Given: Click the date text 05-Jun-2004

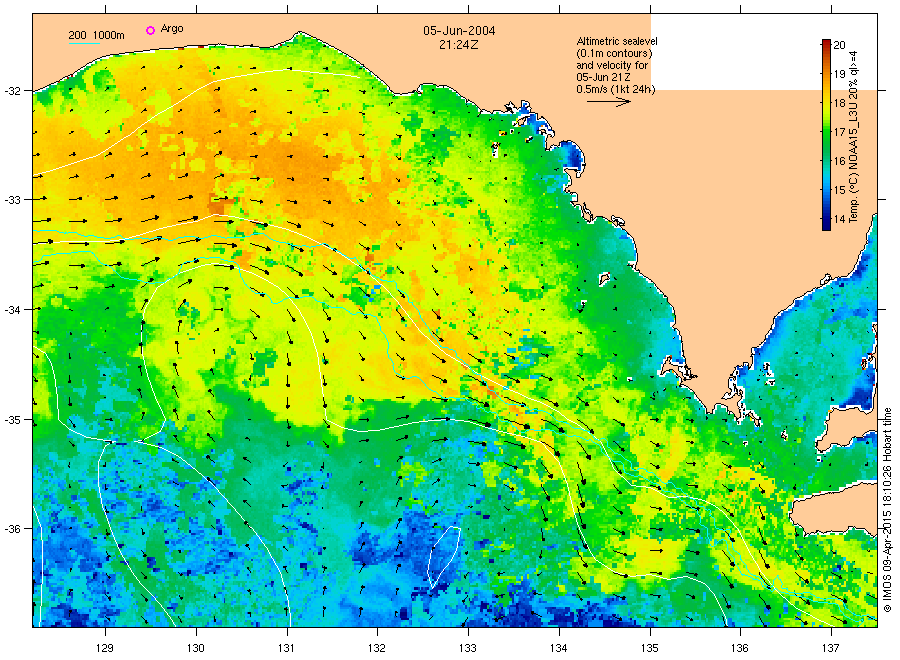Looking at the screenshot, I should pos(459,31).
